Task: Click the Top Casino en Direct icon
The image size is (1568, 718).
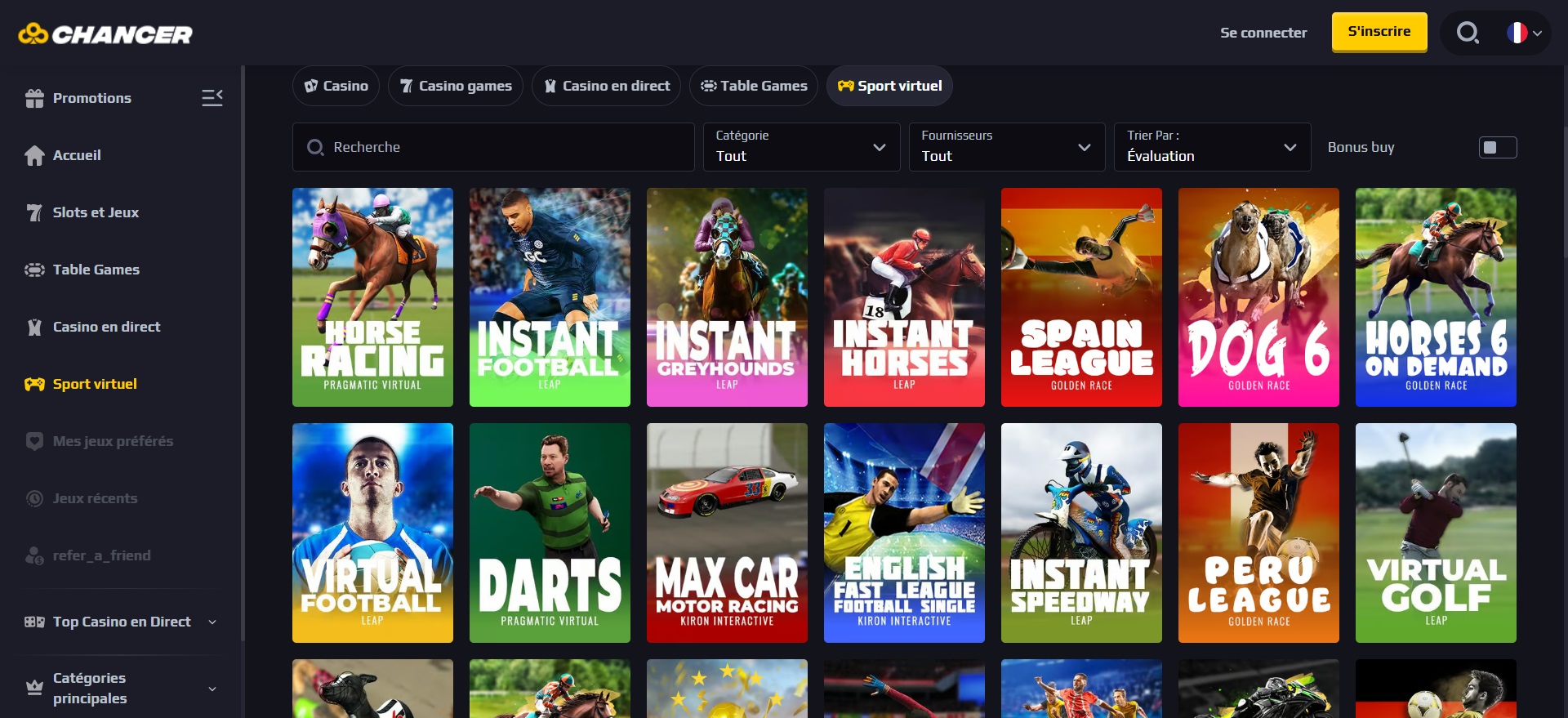Action: [x=34, y=622]
